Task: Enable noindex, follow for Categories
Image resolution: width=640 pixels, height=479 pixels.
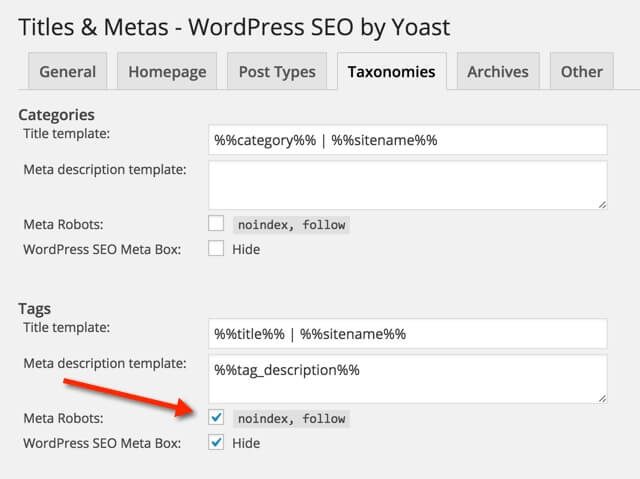Action: coord(216,224)
